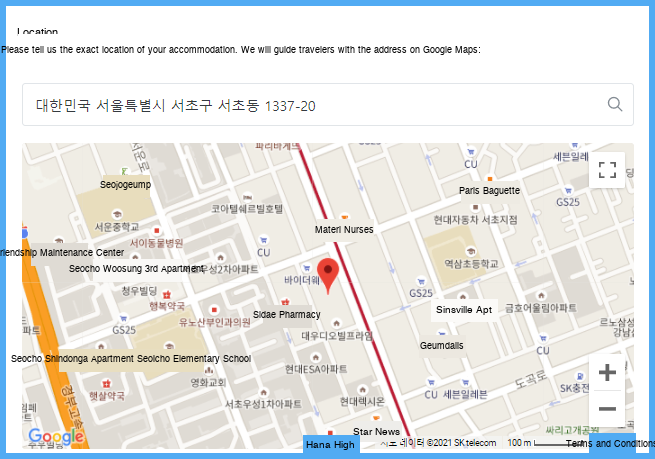Click the search magnifier icon in address field
The width and height of the screenshot is (655, 459).
click(x=614, y=104)
